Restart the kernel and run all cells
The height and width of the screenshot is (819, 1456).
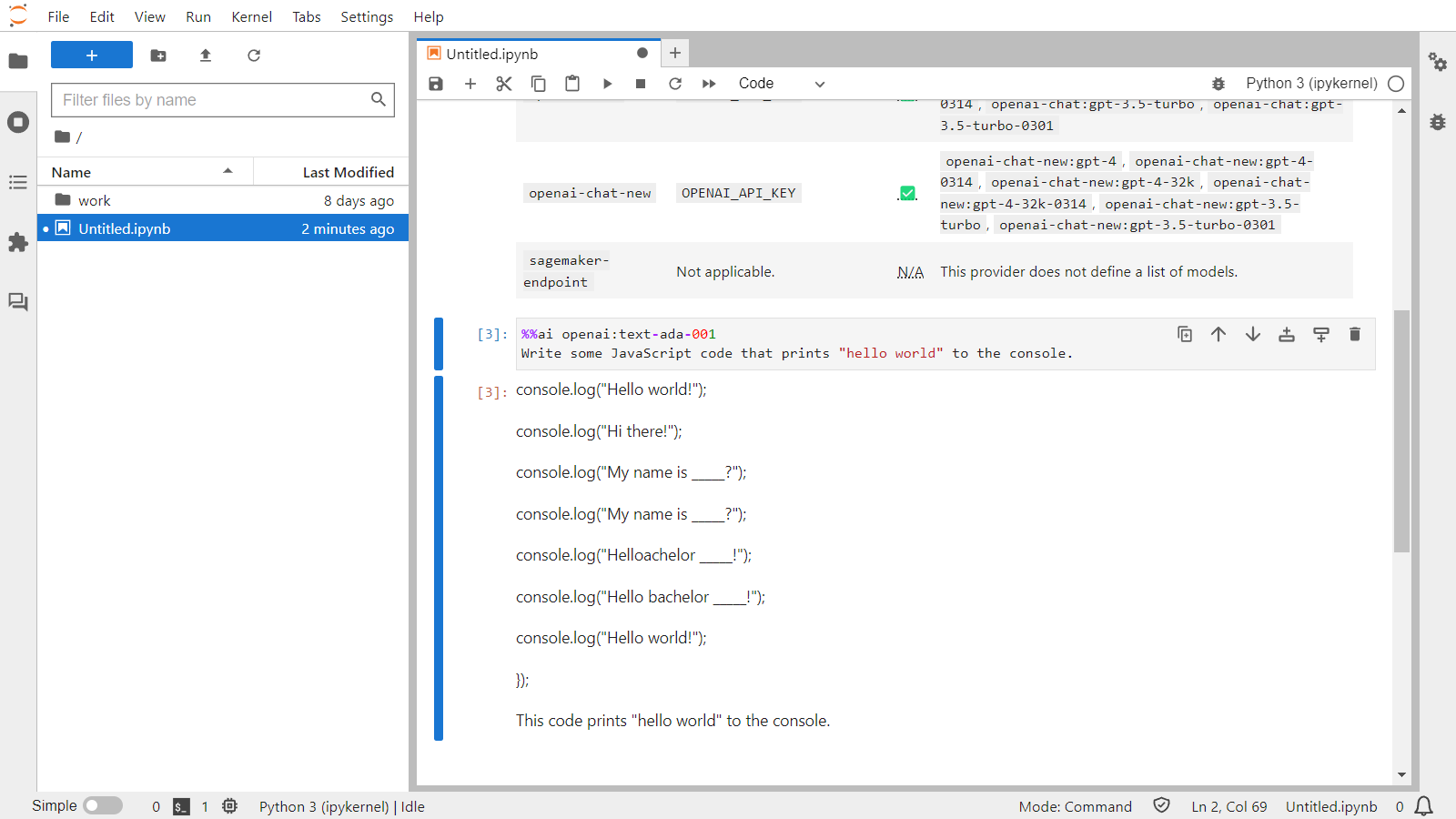click(x=709, y=83)
